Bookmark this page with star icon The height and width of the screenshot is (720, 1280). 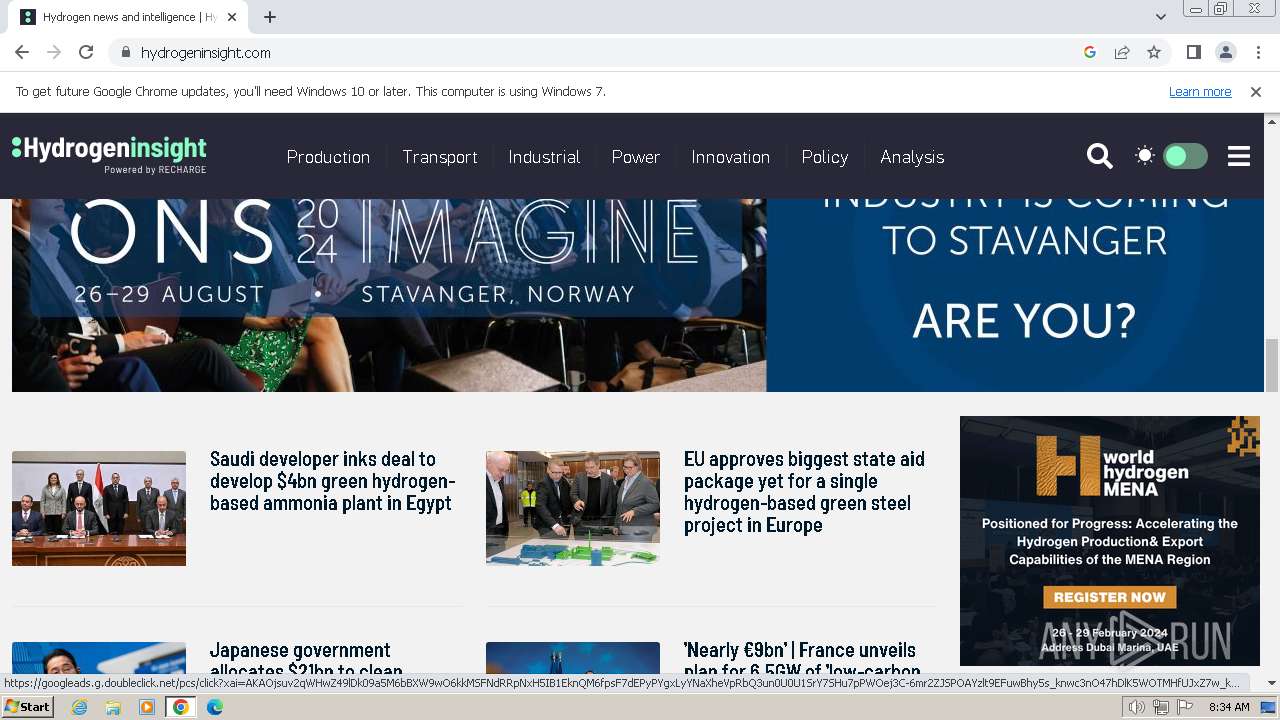click(x=1154, y=52)
